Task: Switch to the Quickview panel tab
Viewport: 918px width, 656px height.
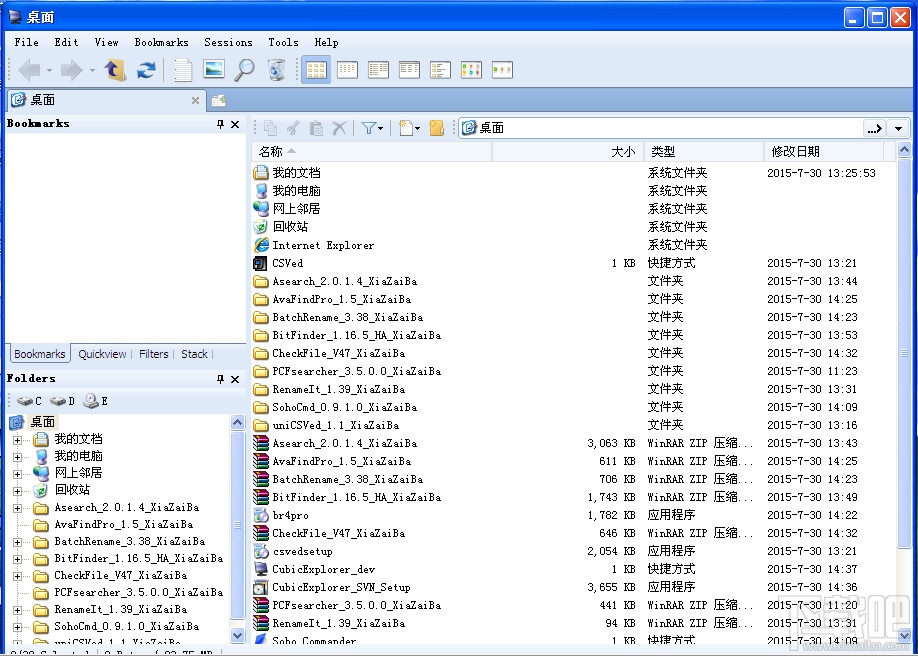Action: coord(102,354)
